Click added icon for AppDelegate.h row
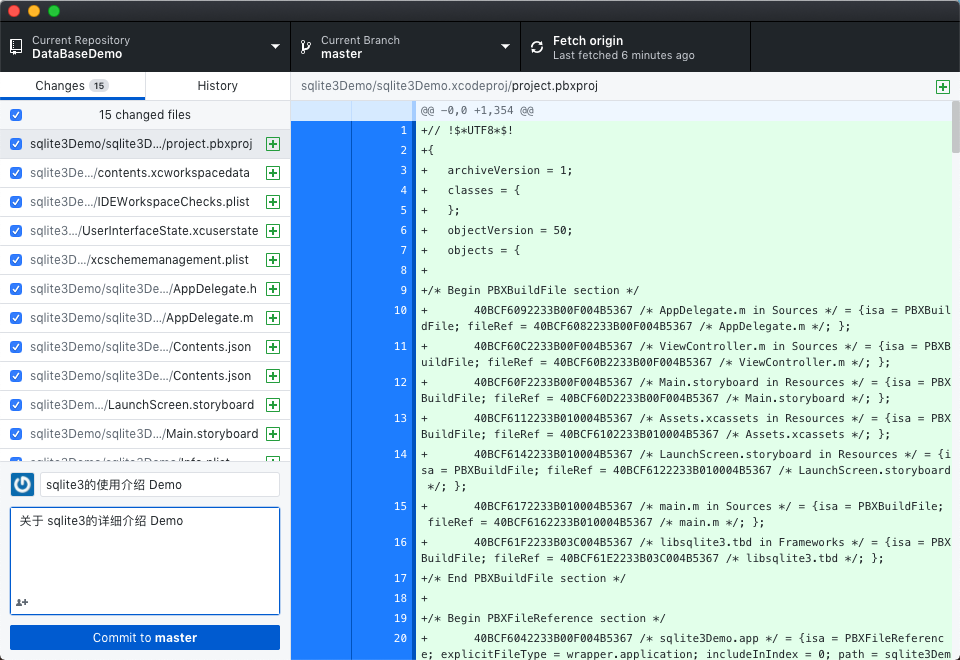 (273, 289)
